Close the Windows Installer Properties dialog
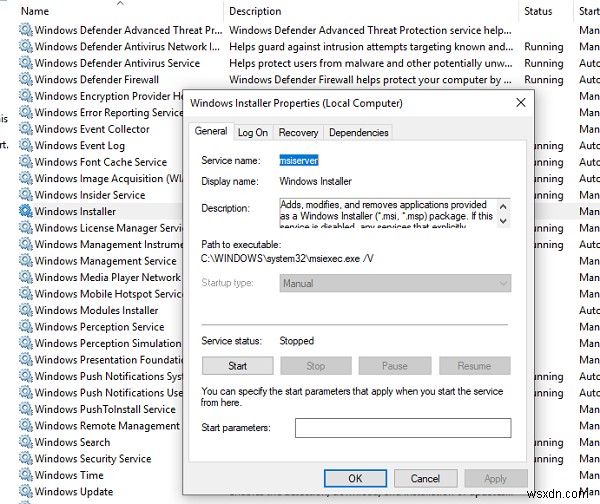 520,102
